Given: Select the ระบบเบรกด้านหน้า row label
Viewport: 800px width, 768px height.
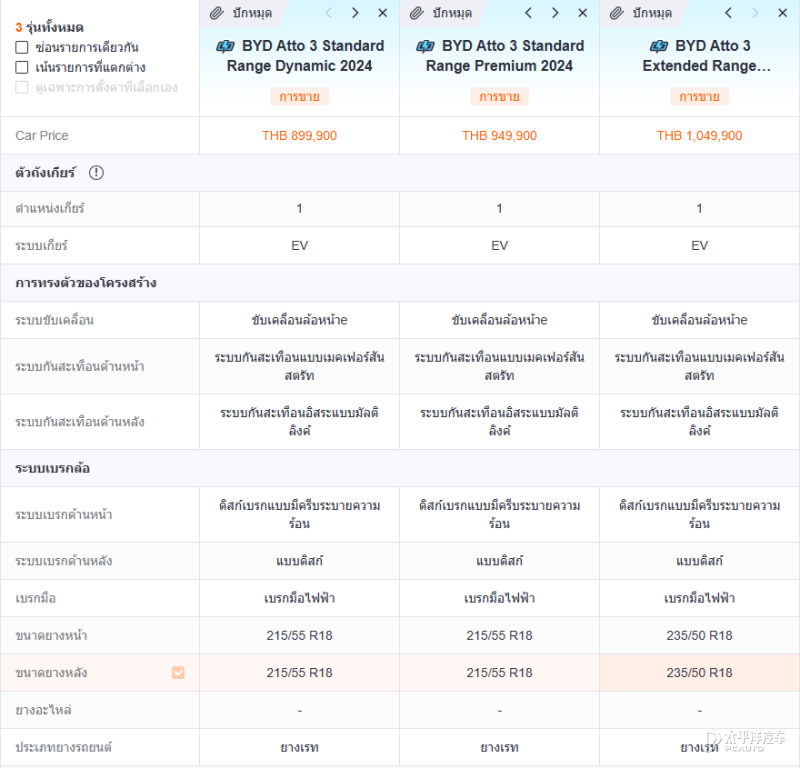Looking at the screenshot, I should [x=64, y=514].
